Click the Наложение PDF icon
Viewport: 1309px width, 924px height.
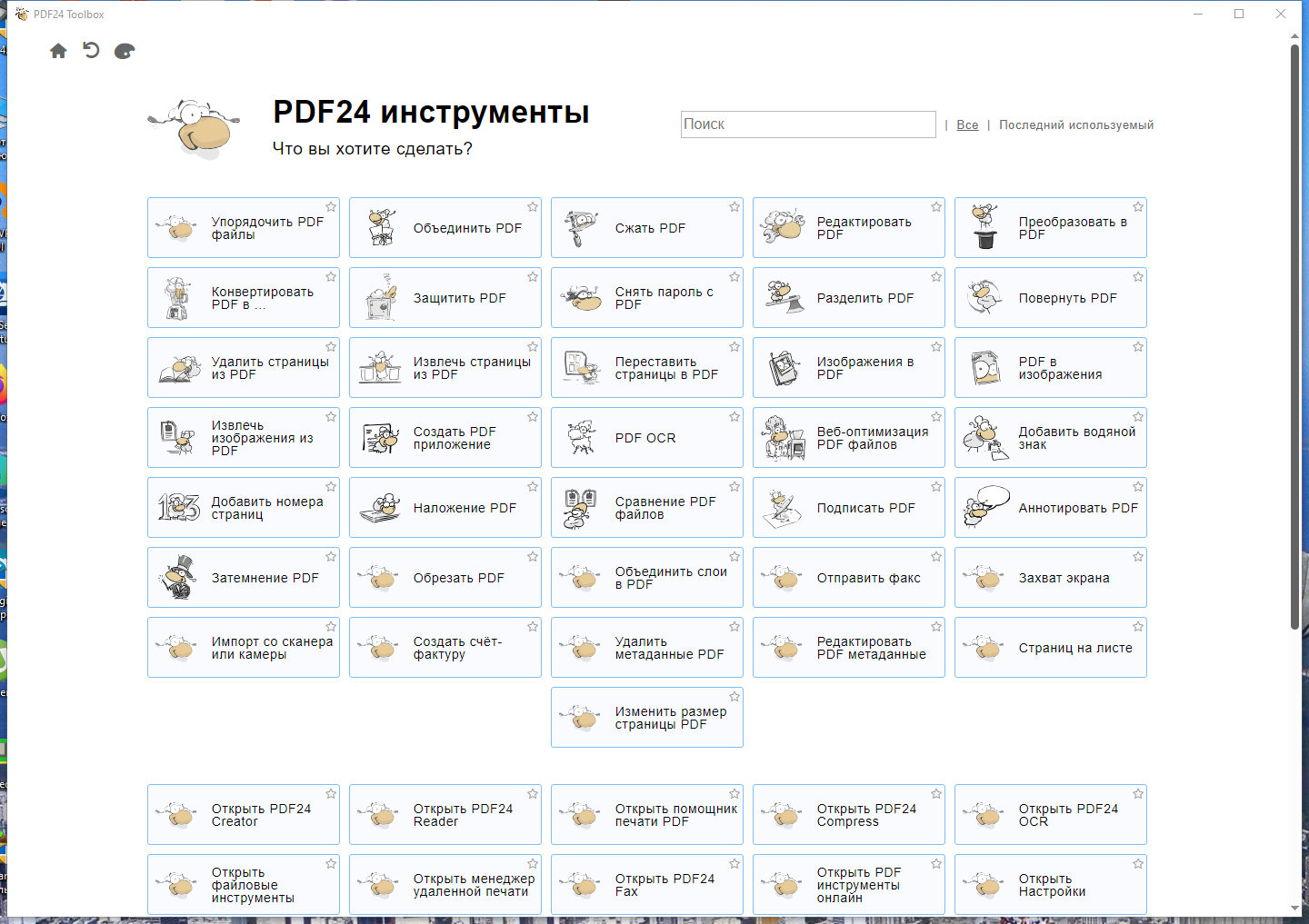point(381,508)
